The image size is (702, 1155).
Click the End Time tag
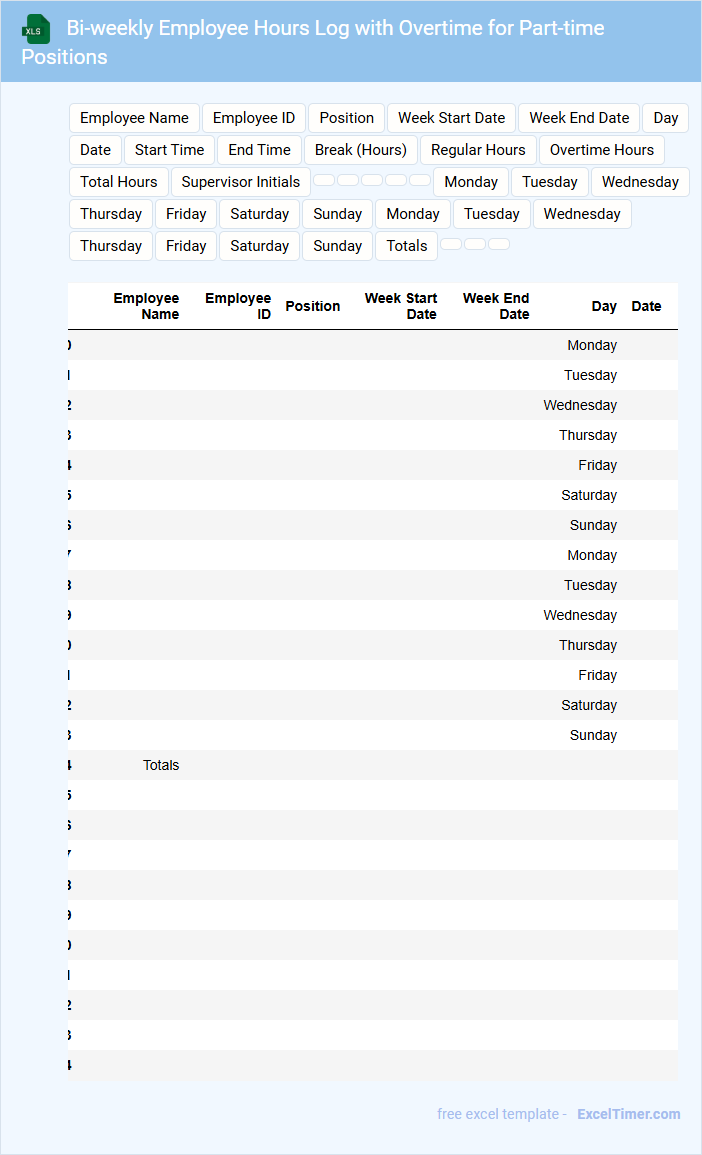click(259, 150)
